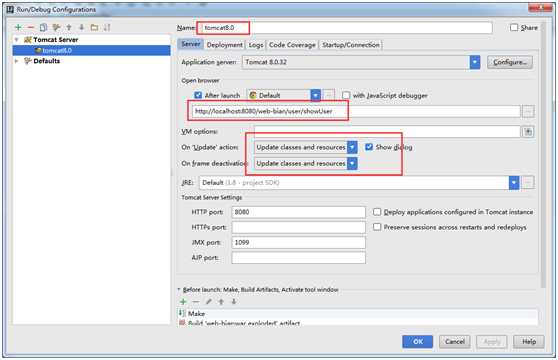Click the HTTPs port field

click(299, 227)
